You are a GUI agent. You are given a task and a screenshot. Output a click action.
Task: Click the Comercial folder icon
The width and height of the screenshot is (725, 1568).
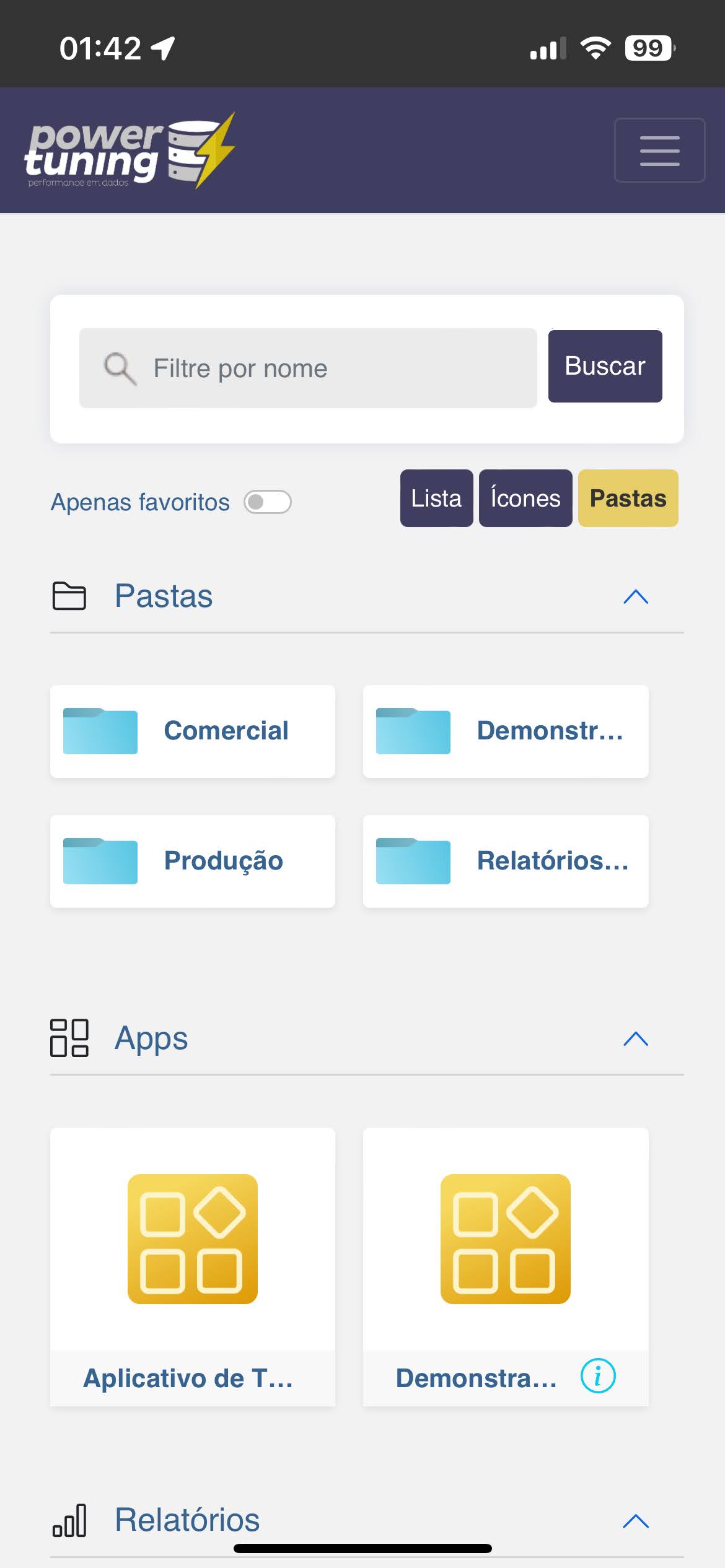100,731
